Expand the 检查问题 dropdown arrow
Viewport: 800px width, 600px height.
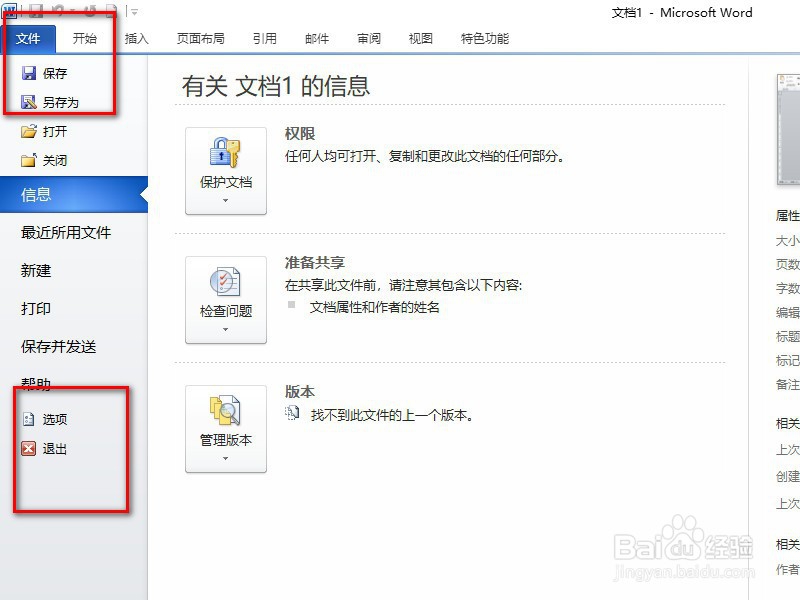226,330
